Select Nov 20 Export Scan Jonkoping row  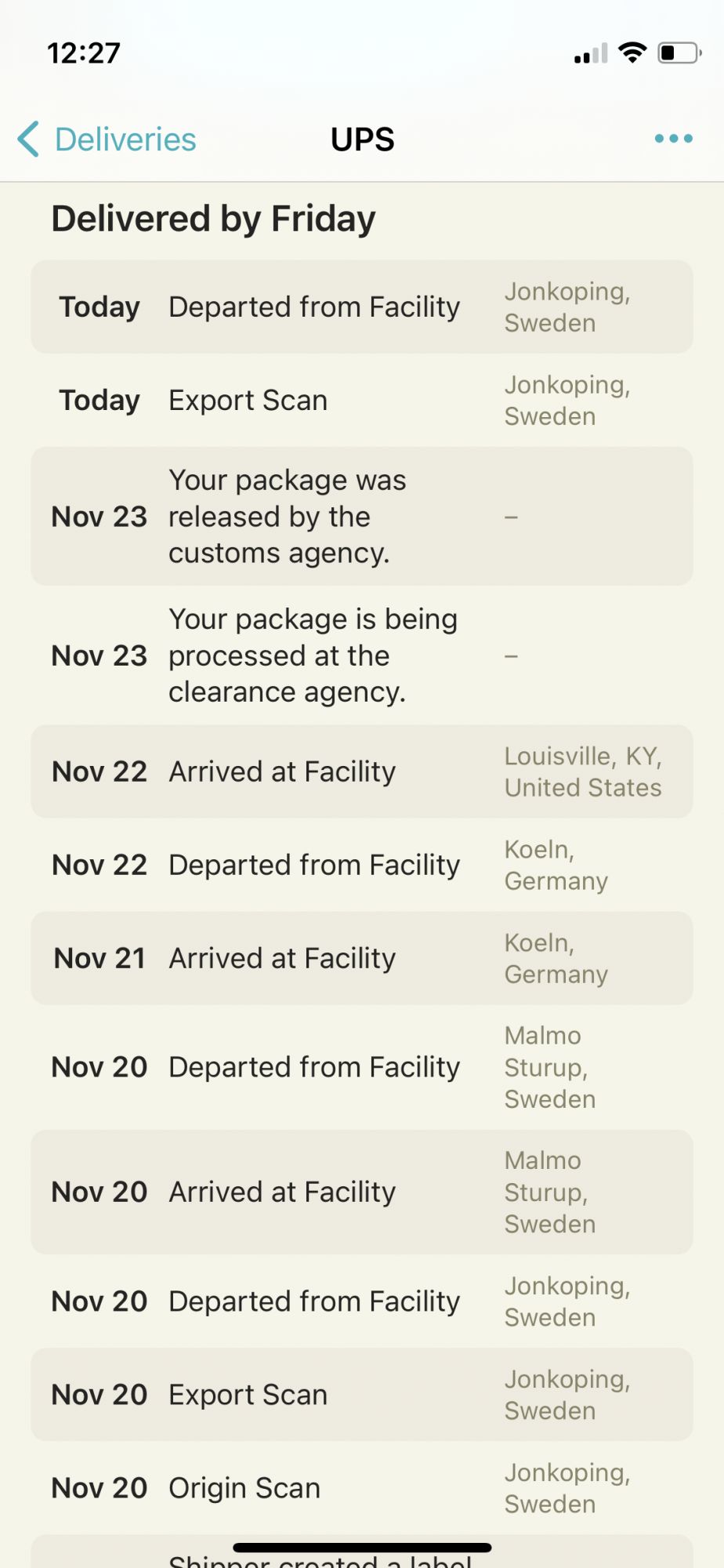[362, 1395]
